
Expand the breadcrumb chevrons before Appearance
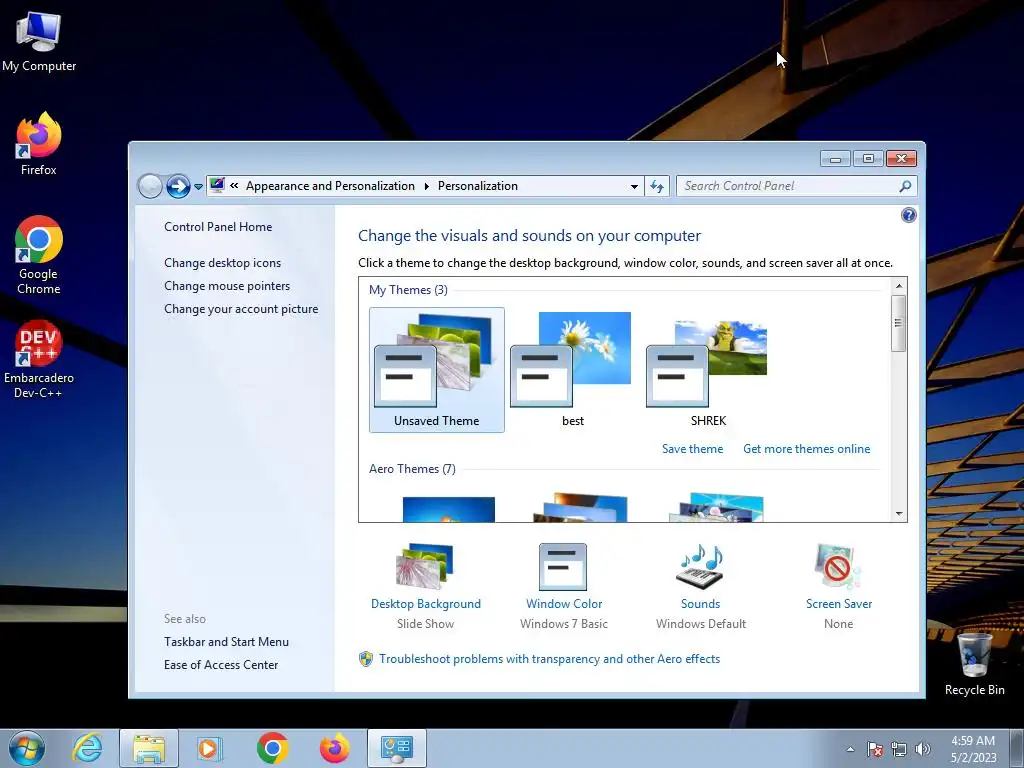click(x=234, y=186)
